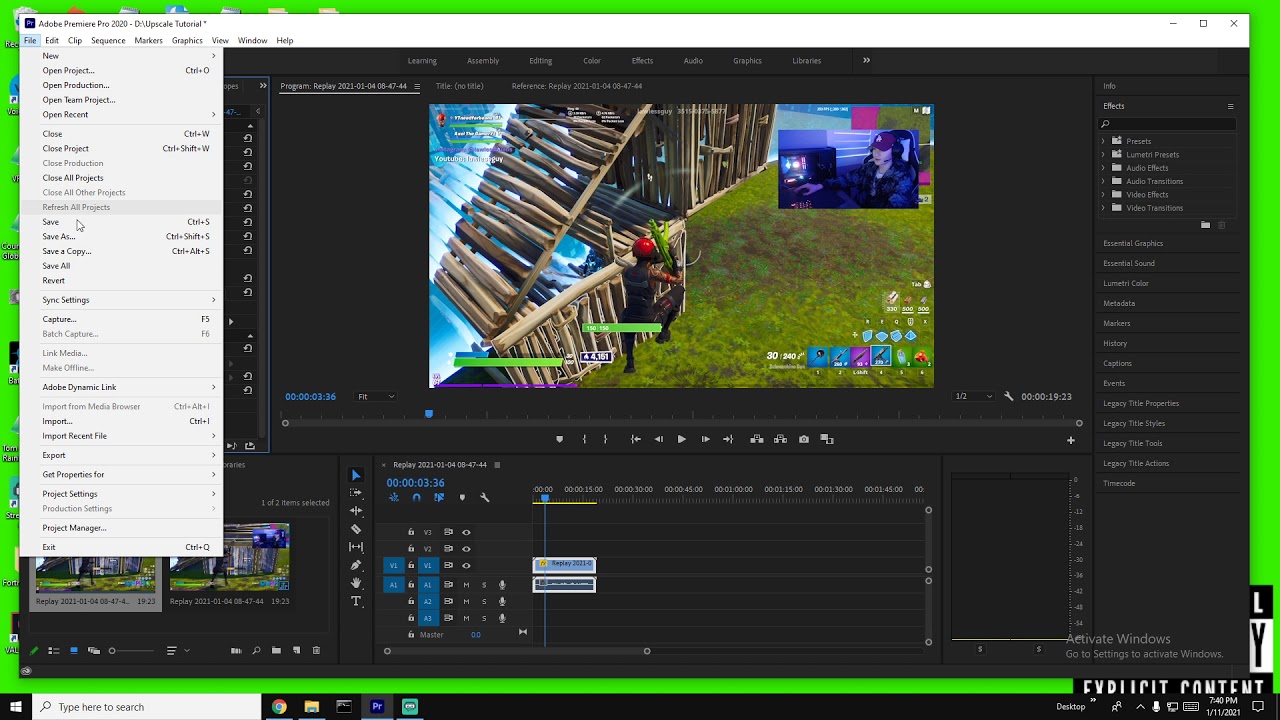Screen dimensions: 1280x720
Task: Click New Bin folder icon in Project panel
Action: [x=276, y=651]
